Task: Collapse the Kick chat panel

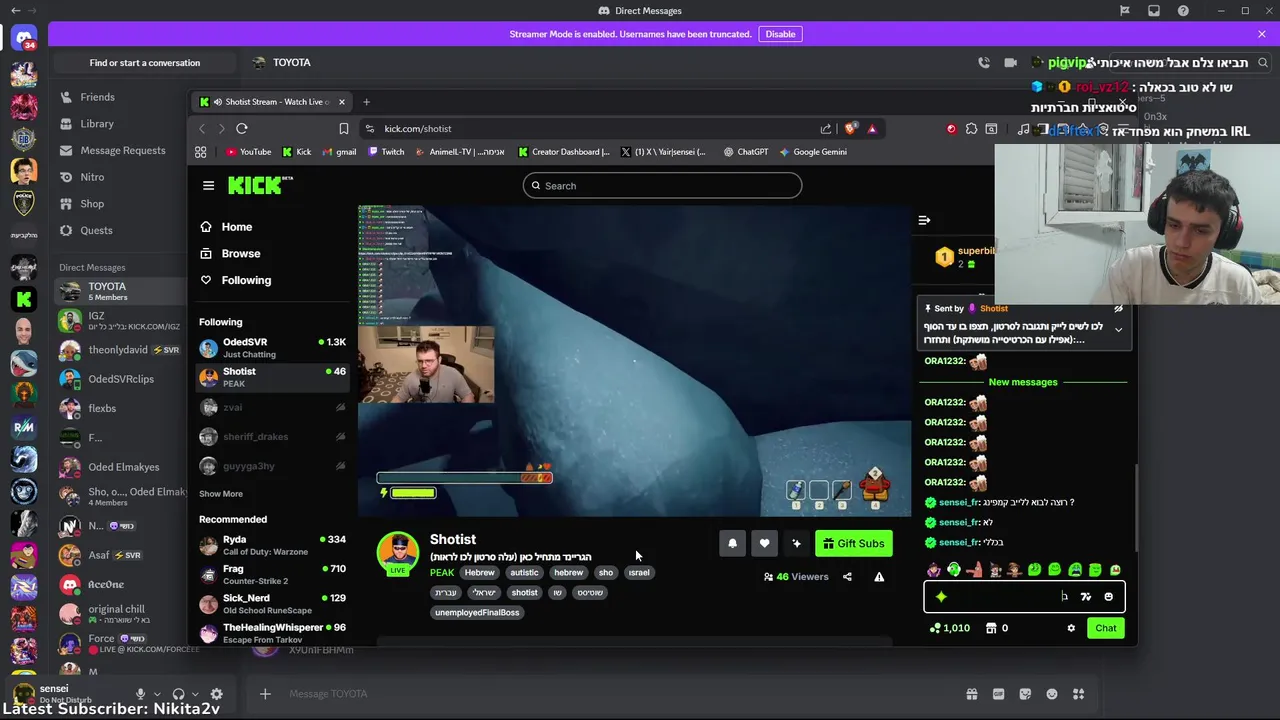Action: (x=924, y=220)
